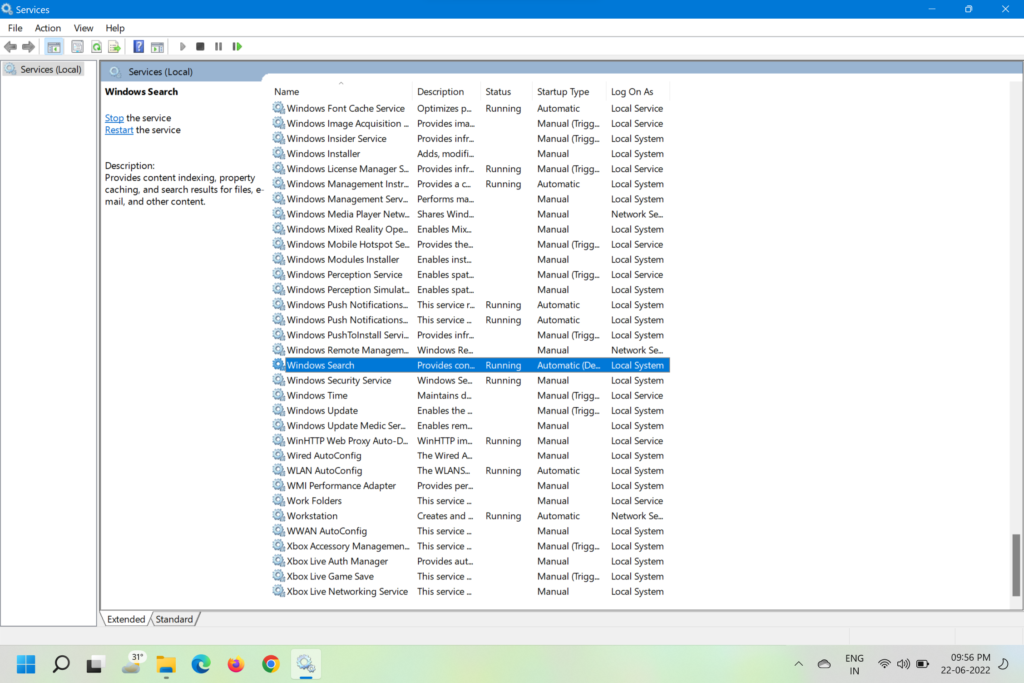Click the Restart the service link
This screenshot has width=1024, height=683.
[119, 130]
